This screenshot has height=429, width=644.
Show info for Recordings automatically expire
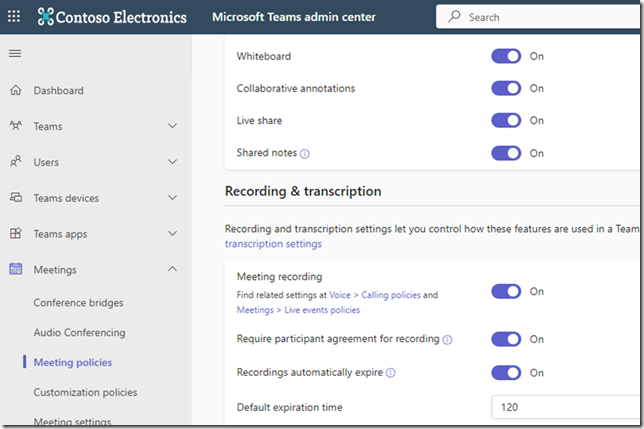(391, 373)
